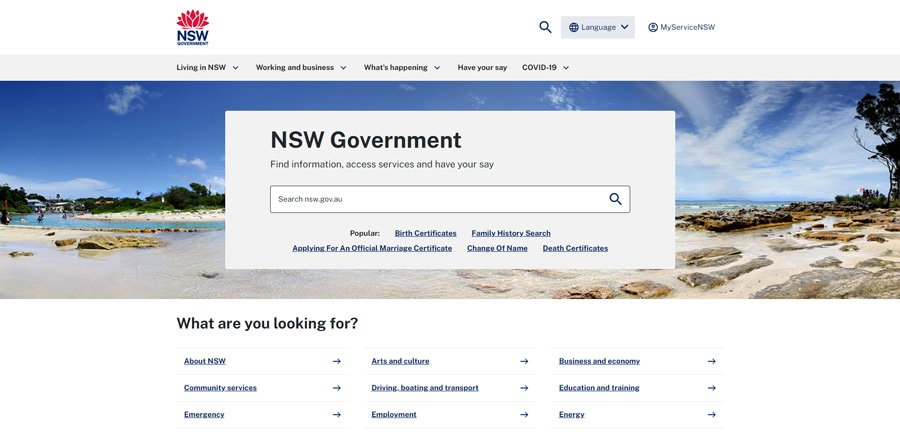
Task: Expand Working and business chevron
Action: click(x=343, y=68)
